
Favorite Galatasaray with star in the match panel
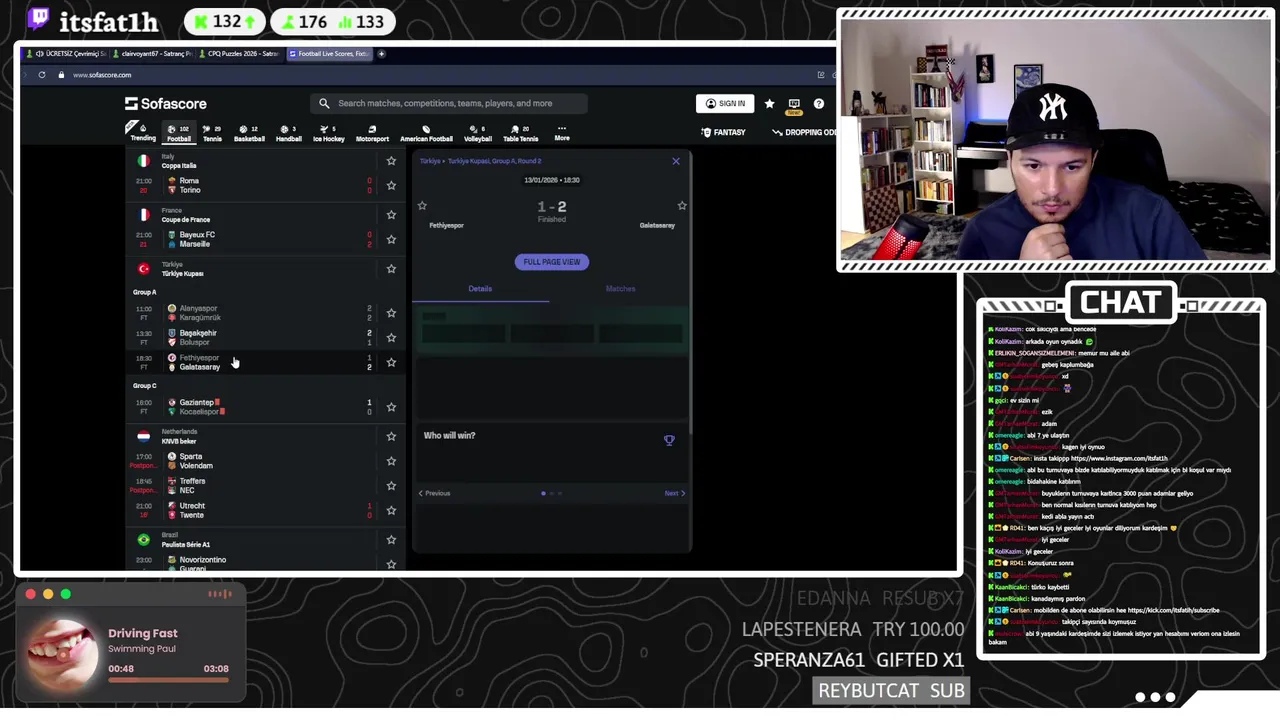coord(682,206)
